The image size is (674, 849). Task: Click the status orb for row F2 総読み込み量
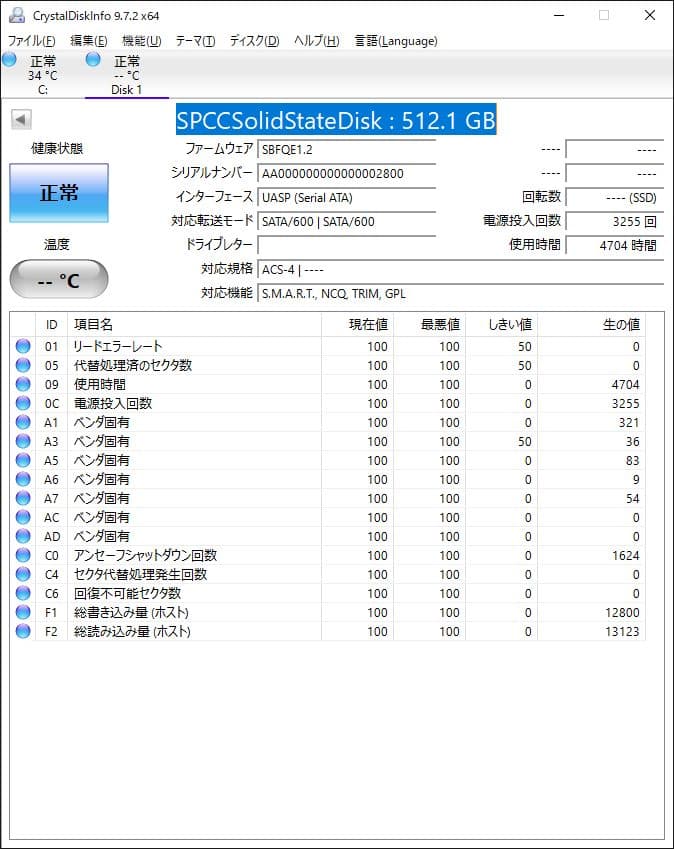point(23,631)
